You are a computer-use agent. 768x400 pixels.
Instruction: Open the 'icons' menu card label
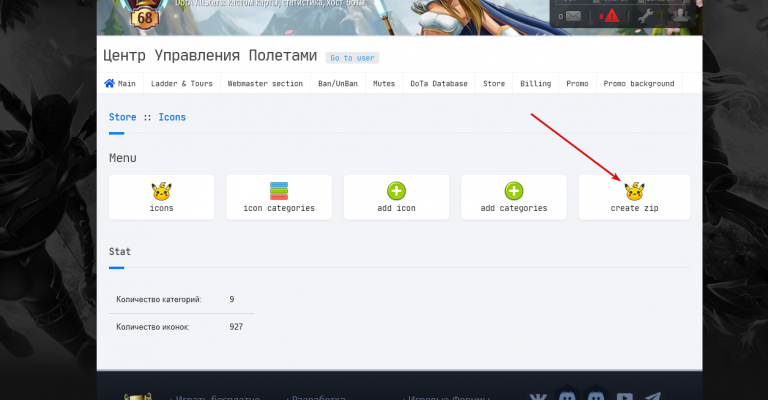161,208
